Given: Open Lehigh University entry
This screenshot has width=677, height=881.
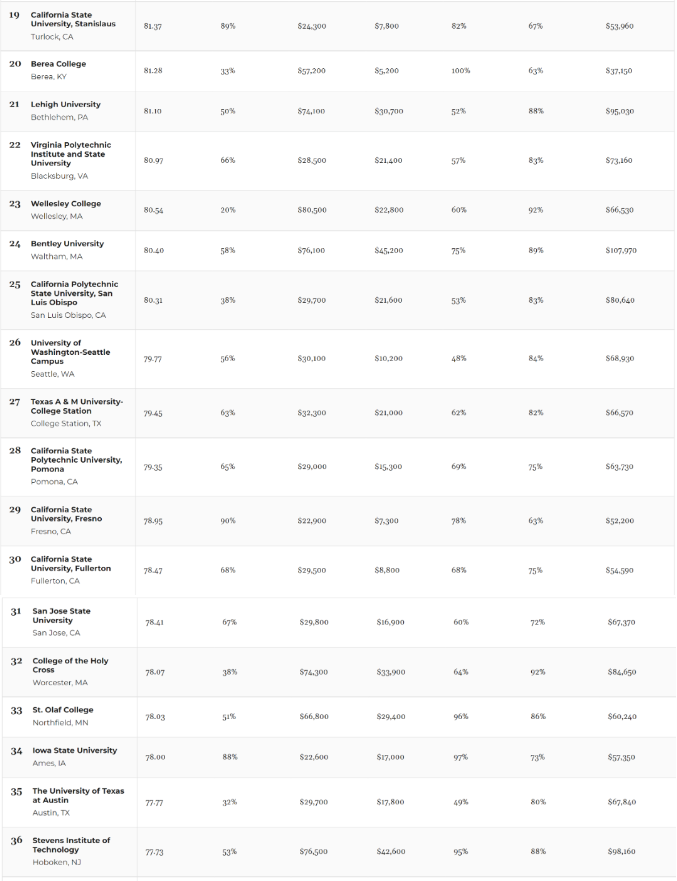Looking at the screenshot, I should (x=65, y=104).
